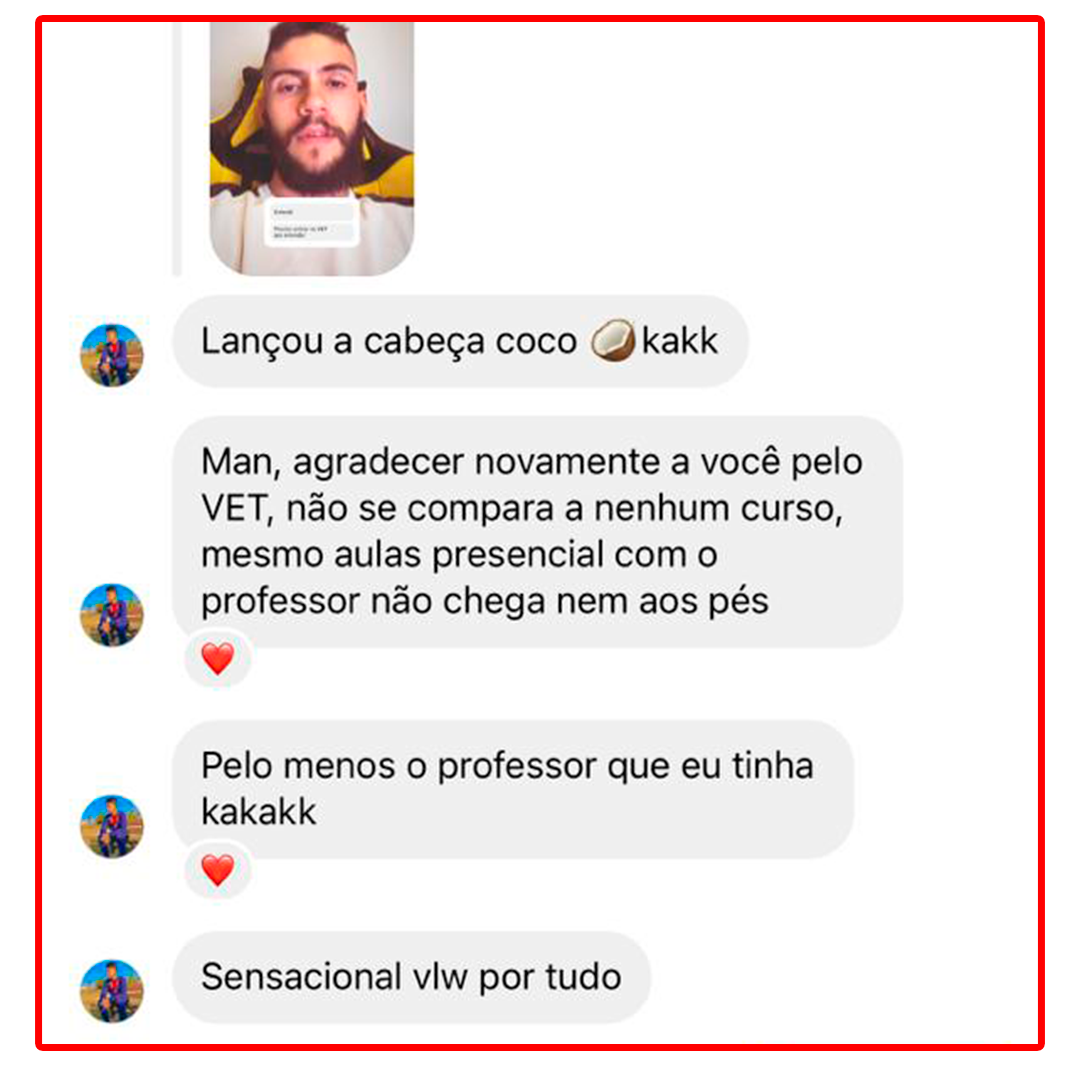Click the question sticker inside the story preview
Screen dimensions: 1080x1080
[311, 222]
